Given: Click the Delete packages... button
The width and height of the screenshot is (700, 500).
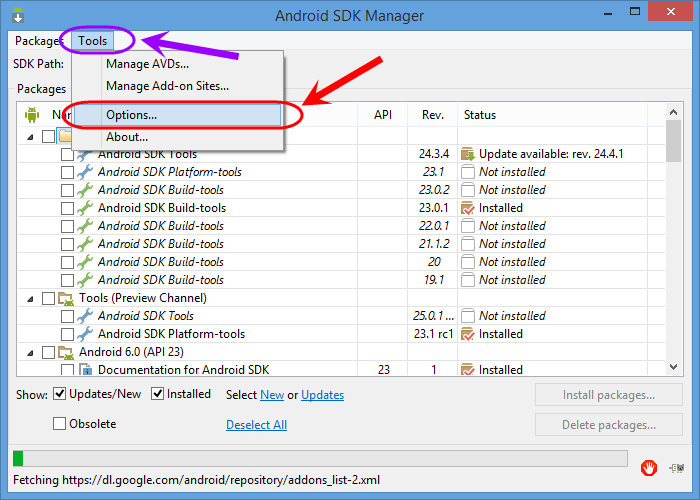Looking at the screenshot, I should [x=608, y=425].
